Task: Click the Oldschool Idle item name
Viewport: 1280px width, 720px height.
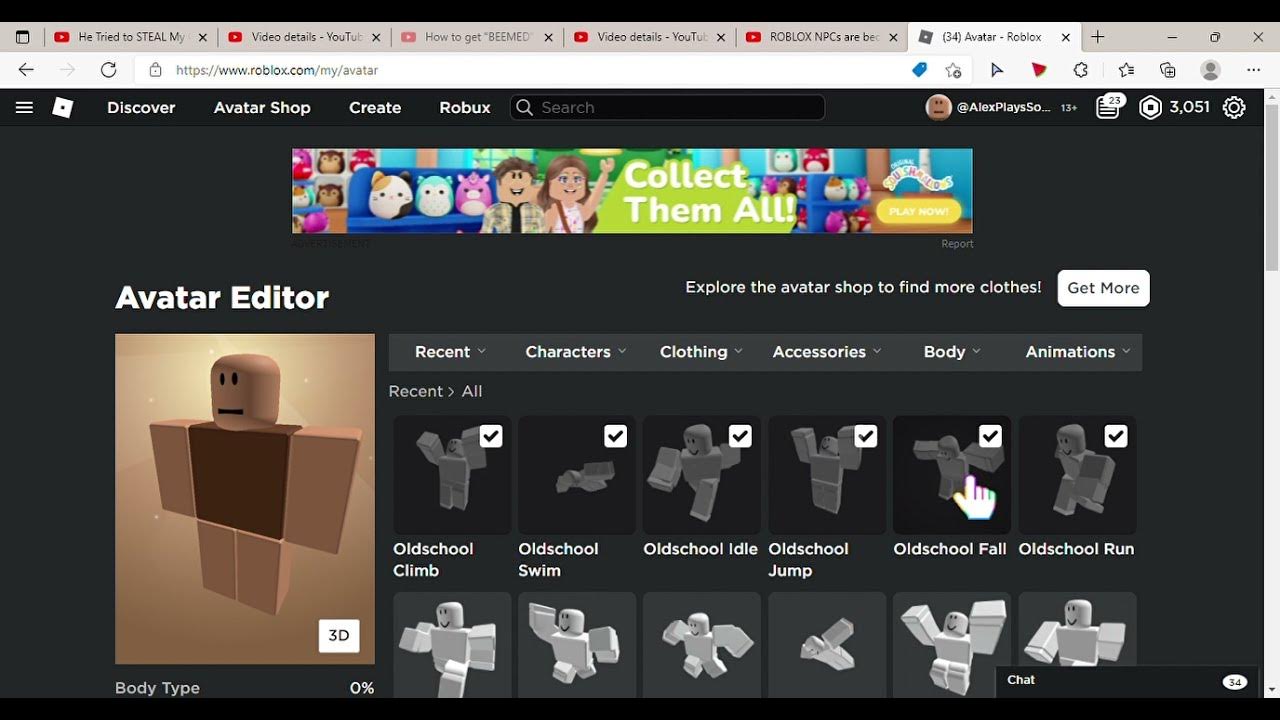Action: pyautogui.click(x=700, y=549)
